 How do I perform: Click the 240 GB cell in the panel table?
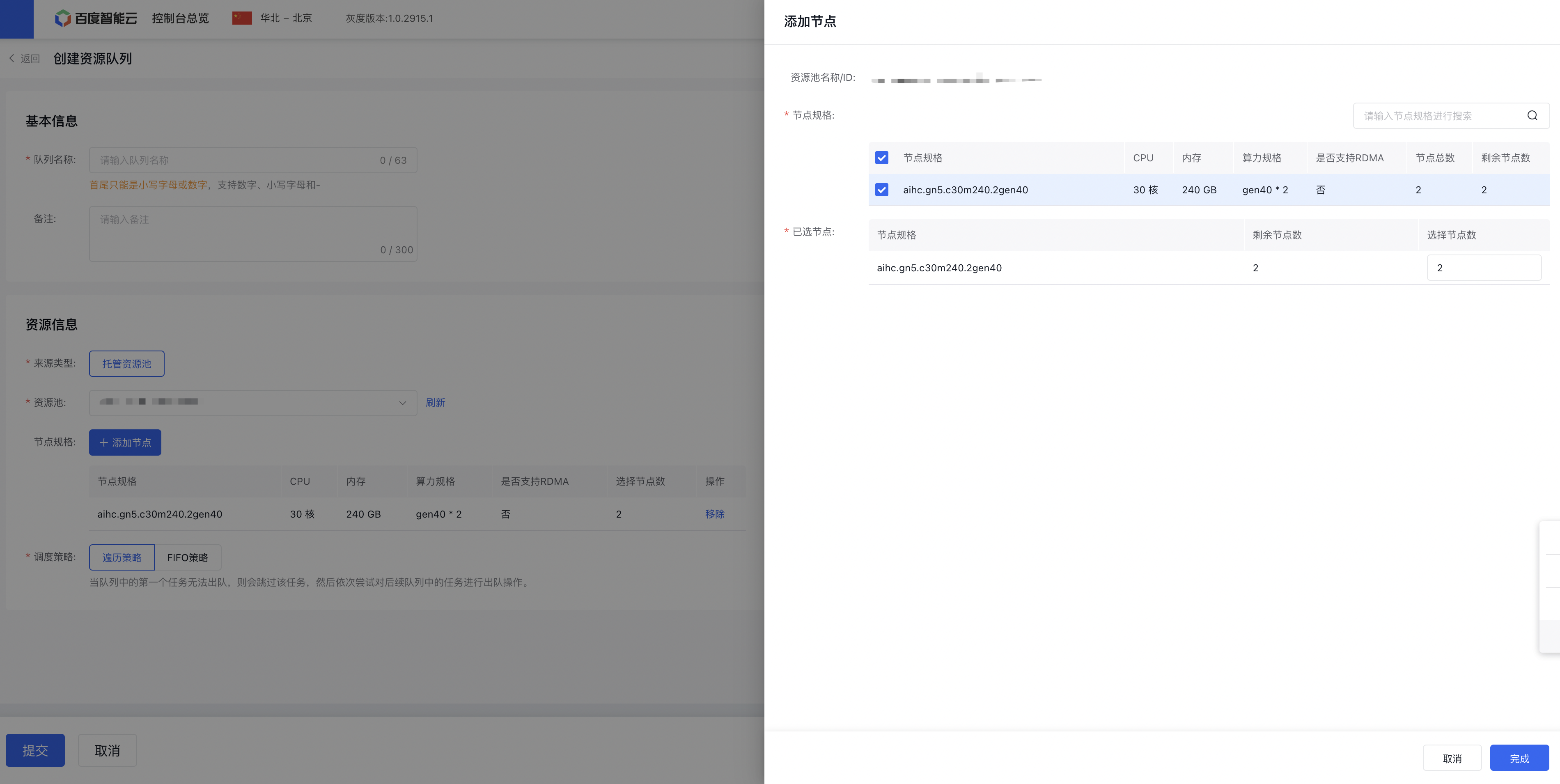[1199, 190]
